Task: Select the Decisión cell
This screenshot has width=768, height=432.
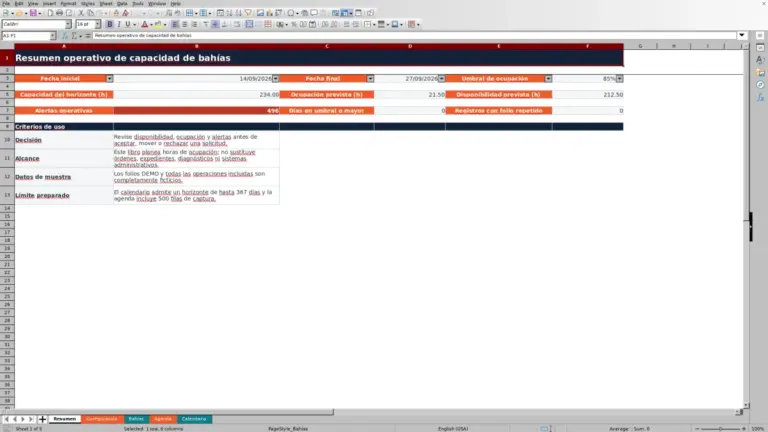Action: click(x=64, y=140)
